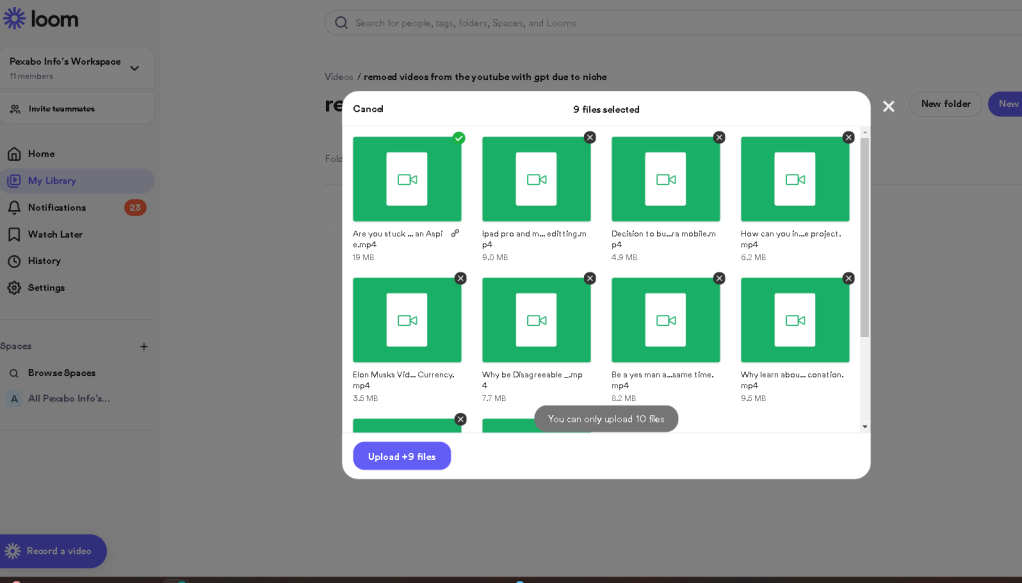Screen dimensions: 1022x583
Task: Click the purple New button
Action: click(x=1006, y=104)
